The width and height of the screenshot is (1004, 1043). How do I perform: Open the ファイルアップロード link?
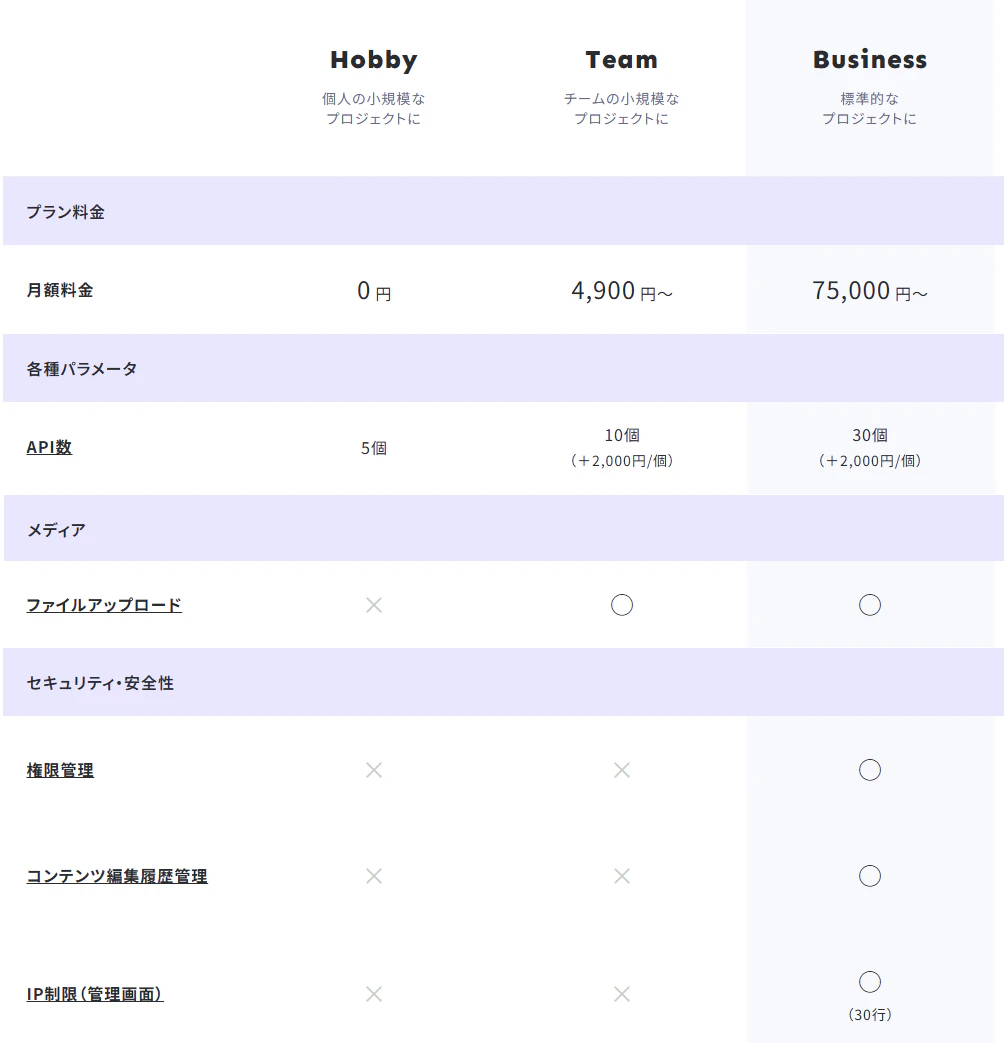(104, 605)
